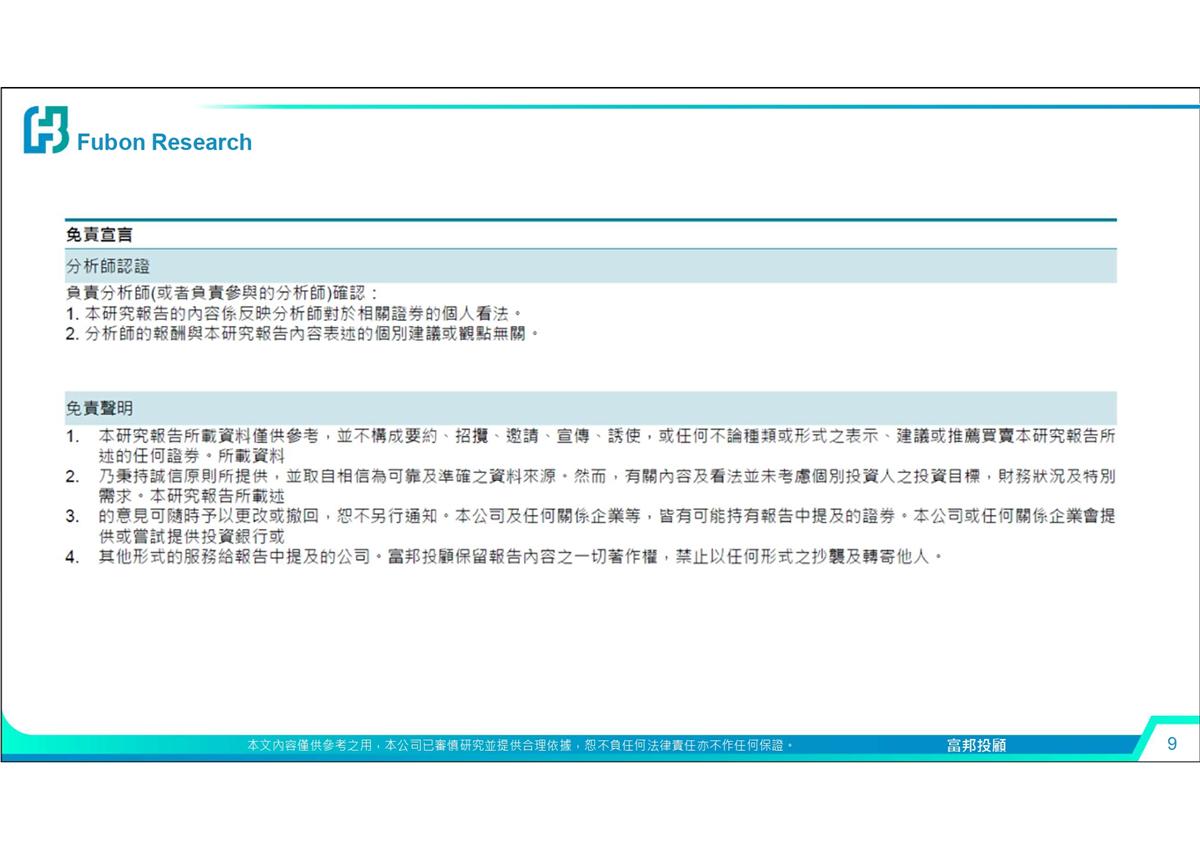Click the "分析師認證" section bar
Image resolution: width=1200 pixels, height=849 pixels.
(591, 266)
